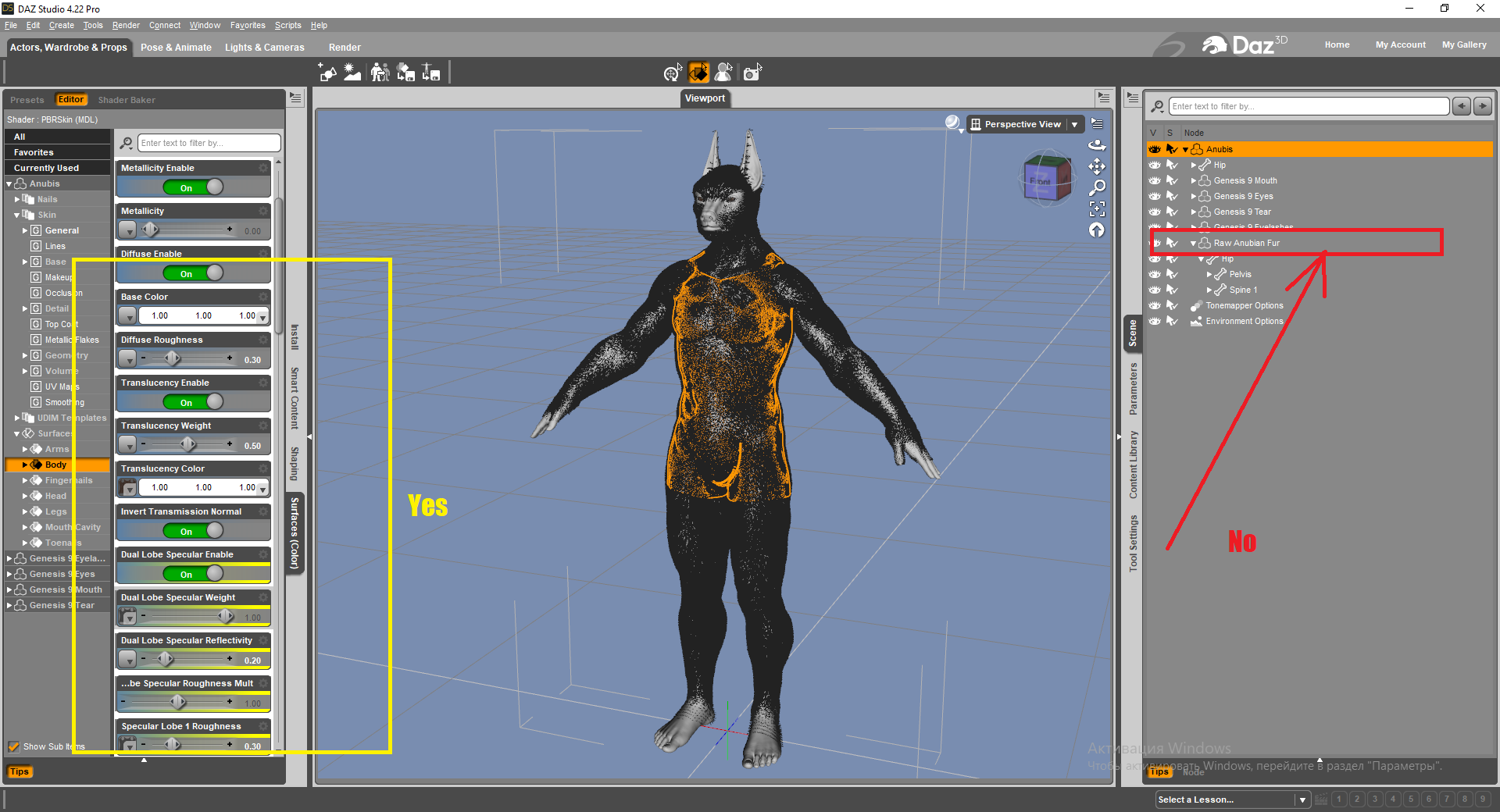Click the Zoom magnifier viewport control

[x=1098, y=187]
